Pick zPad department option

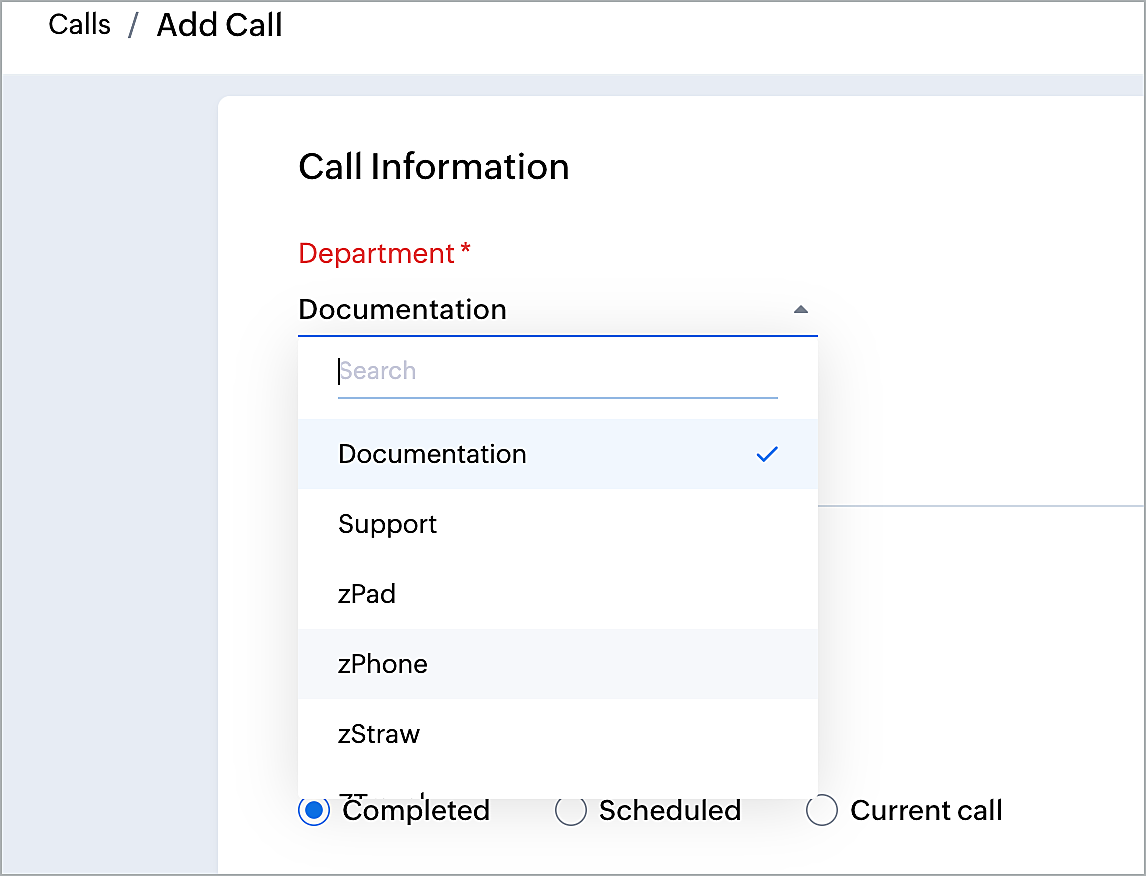367,594
